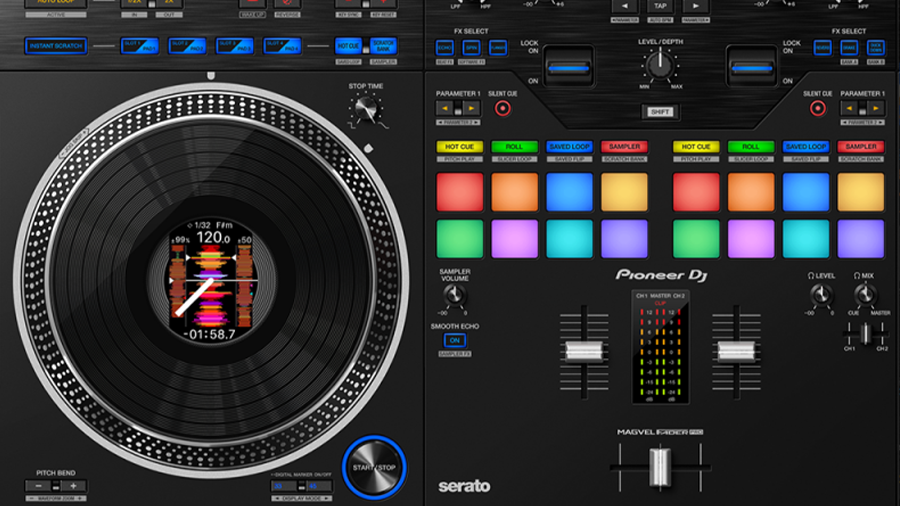This screenshot has width=900, height=506.
Task: Tap the right deck red performance pad
Action: [x=696, y=192]
